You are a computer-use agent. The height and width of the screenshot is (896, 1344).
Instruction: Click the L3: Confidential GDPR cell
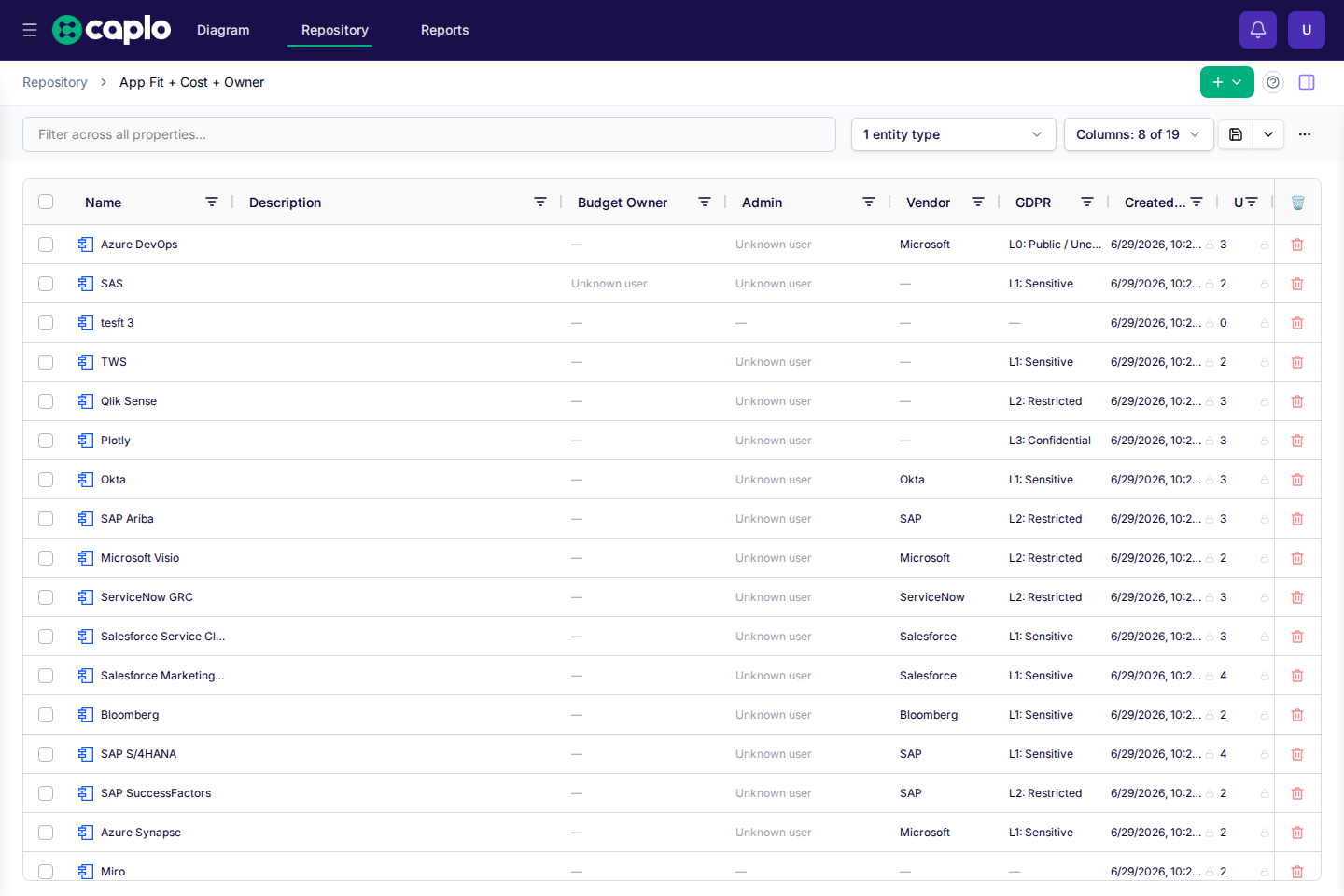(1050, 441)
